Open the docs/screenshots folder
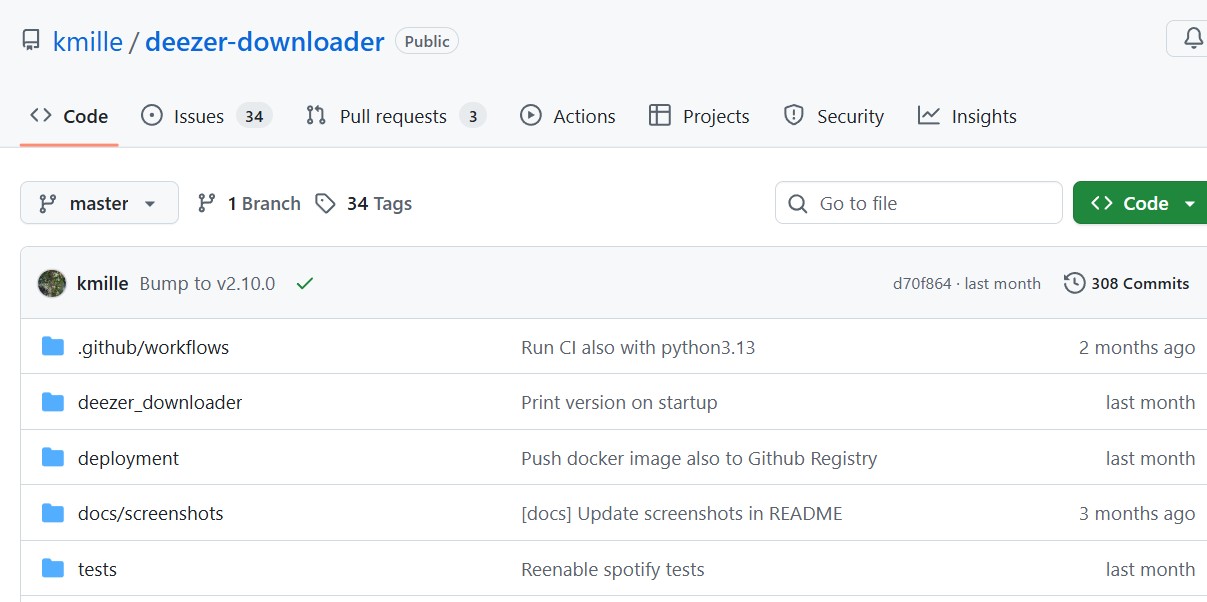The image size is (1207, 602). (x=151, y=513)
